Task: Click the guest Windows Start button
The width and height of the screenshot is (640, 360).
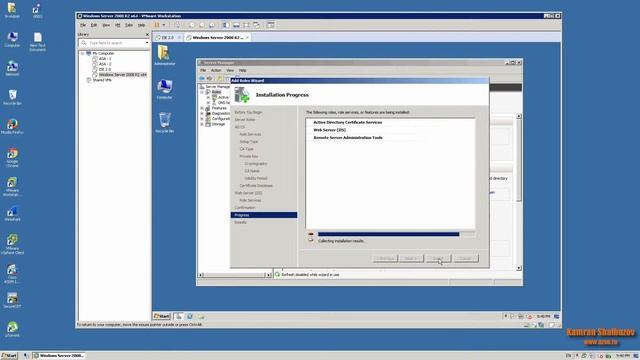Action: [162, 316]
